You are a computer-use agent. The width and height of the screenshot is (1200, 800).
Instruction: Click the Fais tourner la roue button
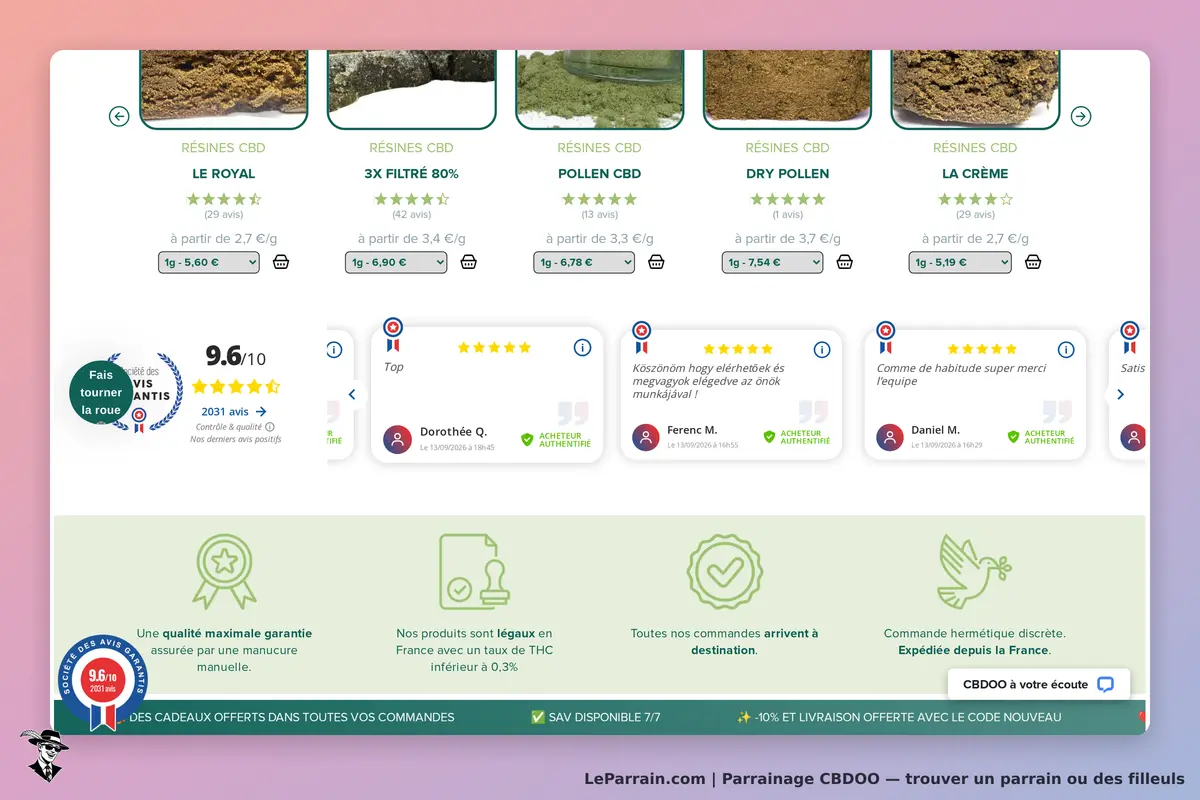click(101, 392)
